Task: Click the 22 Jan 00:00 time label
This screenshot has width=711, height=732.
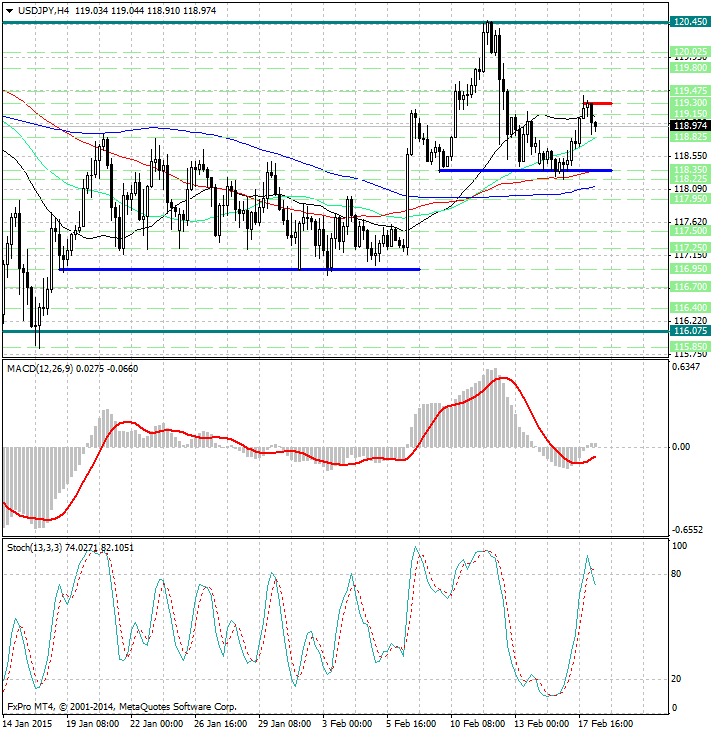Action: coord(156,724)
